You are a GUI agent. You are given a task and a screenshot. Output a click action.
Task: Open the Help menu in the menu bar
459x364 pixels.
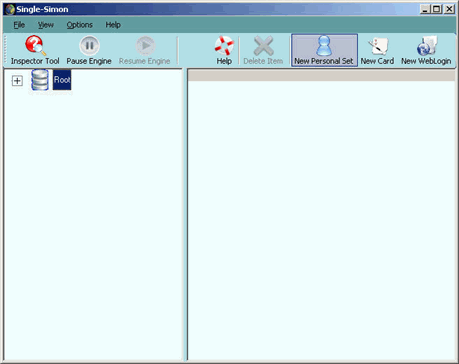[113, 25]
